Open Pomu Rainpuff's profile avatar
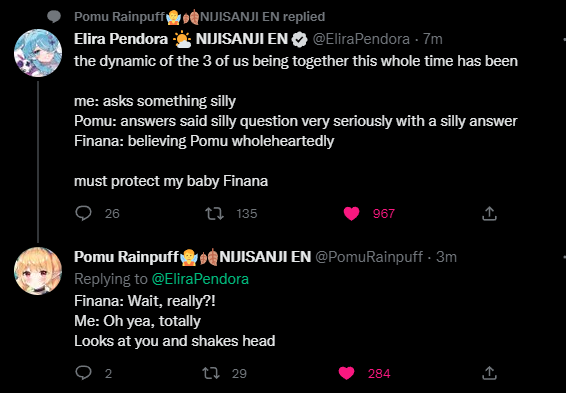Viewport: 566px width, 393px height. (38, 271)
